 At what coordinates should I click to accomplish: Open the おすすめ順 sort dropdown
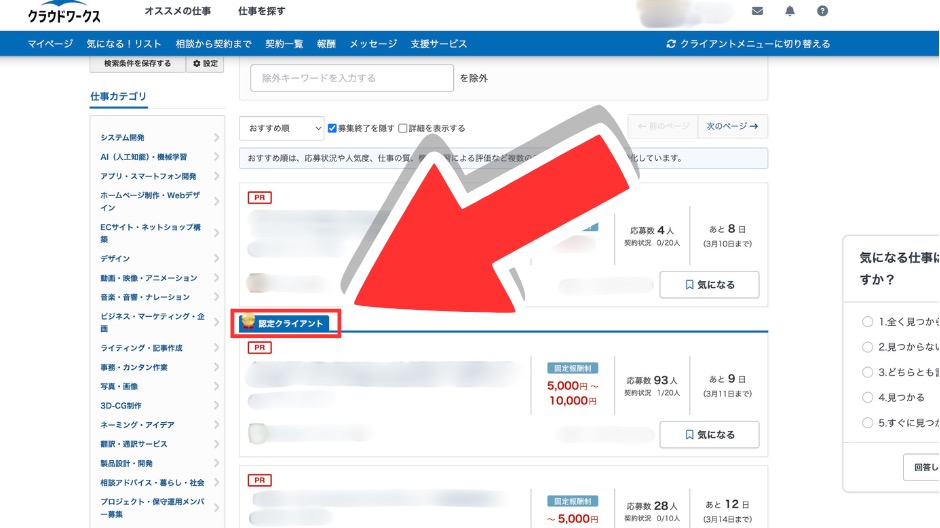pos(281,128)
